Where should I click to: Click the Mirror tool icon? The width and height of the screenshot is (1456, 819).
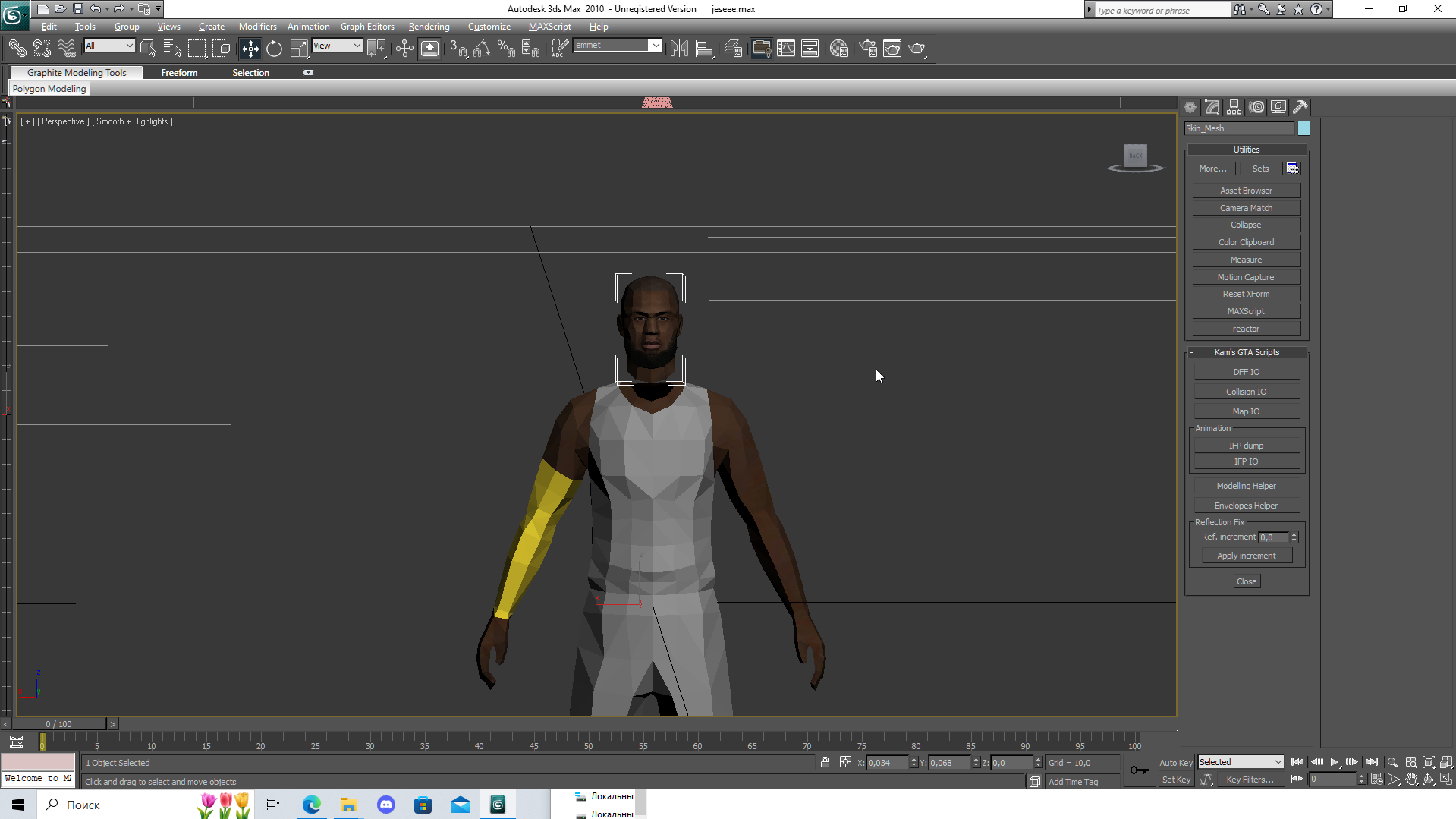coord(679,49)
